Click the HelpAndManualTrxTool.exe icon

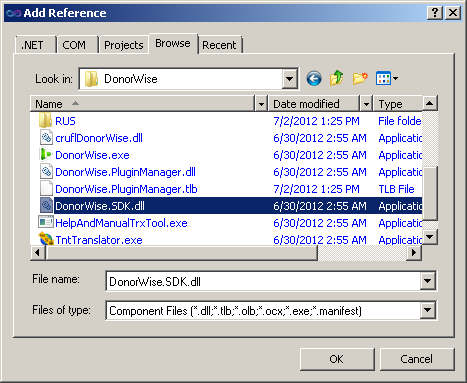click(x=46, y=222)
